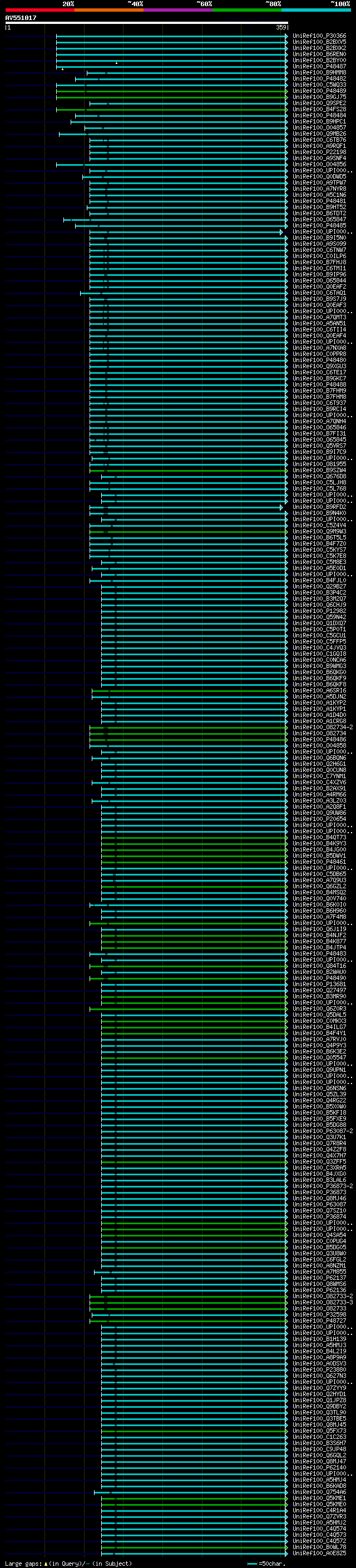The width and height of the screenshot is (356, 1568).
Task: Open hit UniRef100_P48483
Action: tap(319, 954)
